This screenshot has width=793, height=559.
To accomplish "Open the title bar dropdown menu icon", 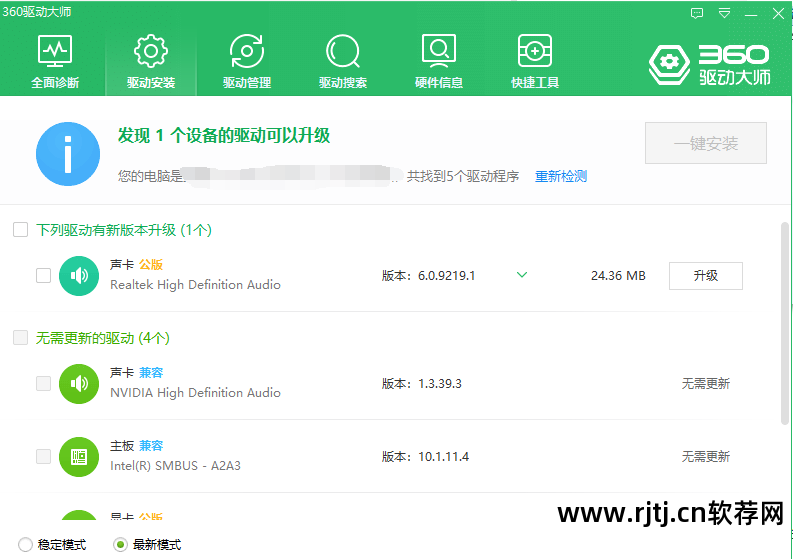I will 724,13.
